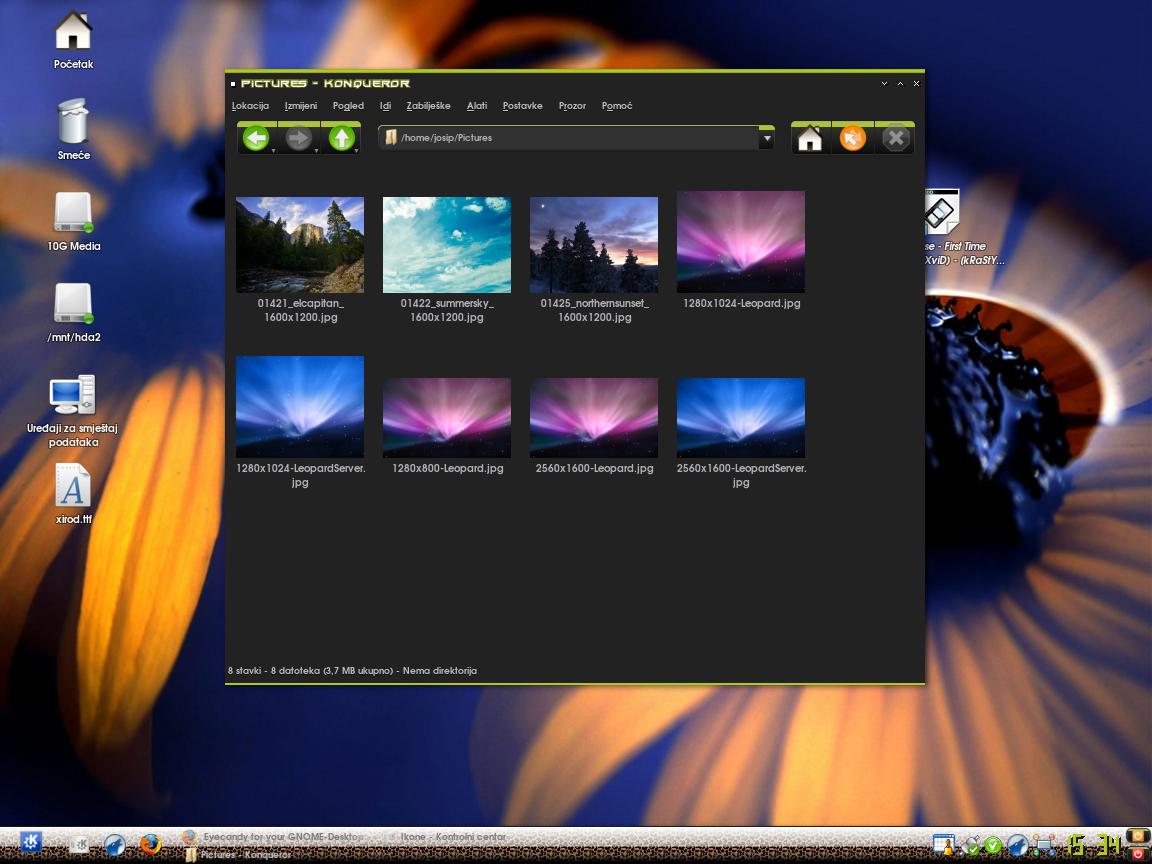1152x864 pixels.
Task: Select the 01421_elcapitan thumbnail
Action: 300,245
